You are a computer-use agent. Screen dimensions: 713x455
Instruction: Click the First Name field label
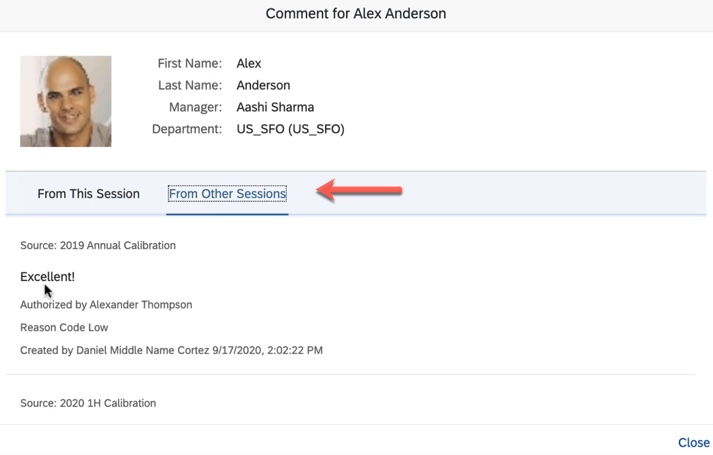click(189, 63)
